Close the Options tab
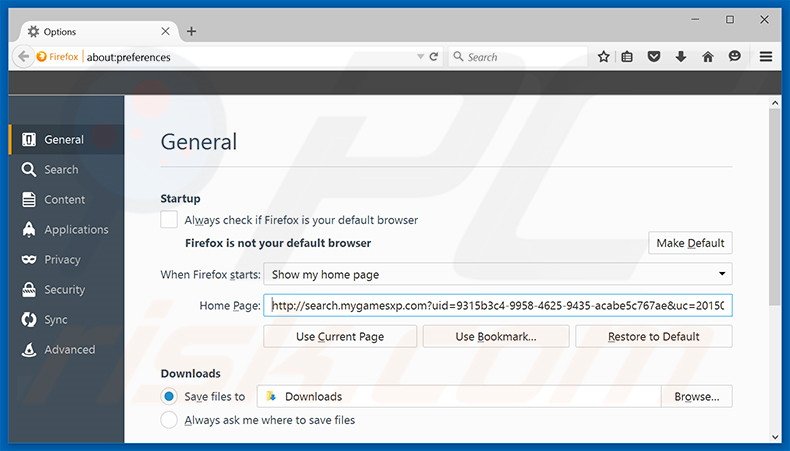Image resolution: width=790 pixels, height=451 pixels. 165,31
